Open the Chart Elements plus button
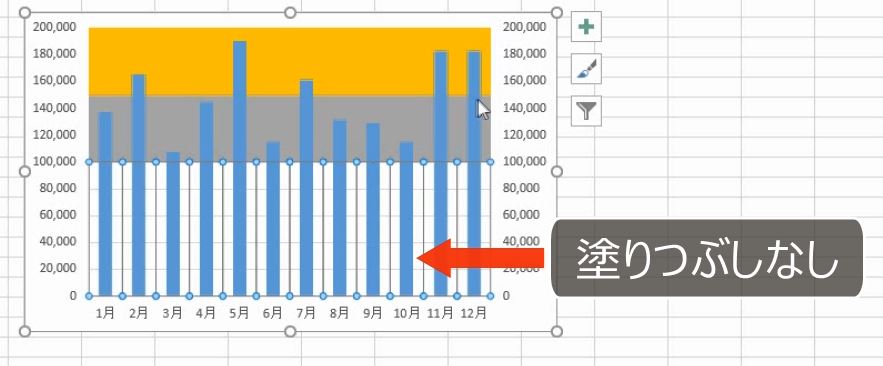883x366 pixels. coord(586,26)
